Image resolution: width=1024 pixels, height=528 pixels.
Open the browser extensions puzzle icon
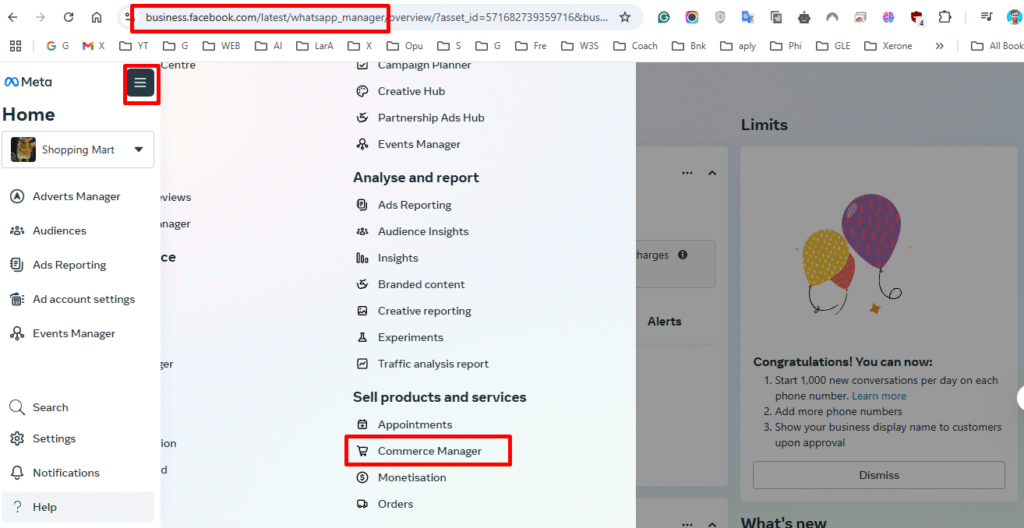point(944,18)
